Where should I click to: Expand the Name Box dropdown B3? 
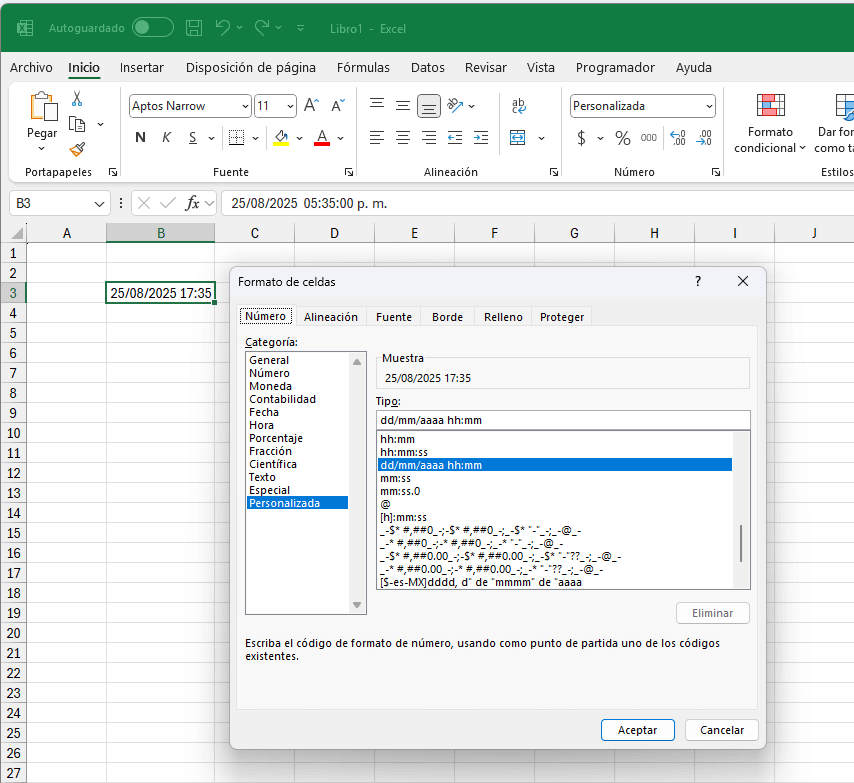coord(99,204)
